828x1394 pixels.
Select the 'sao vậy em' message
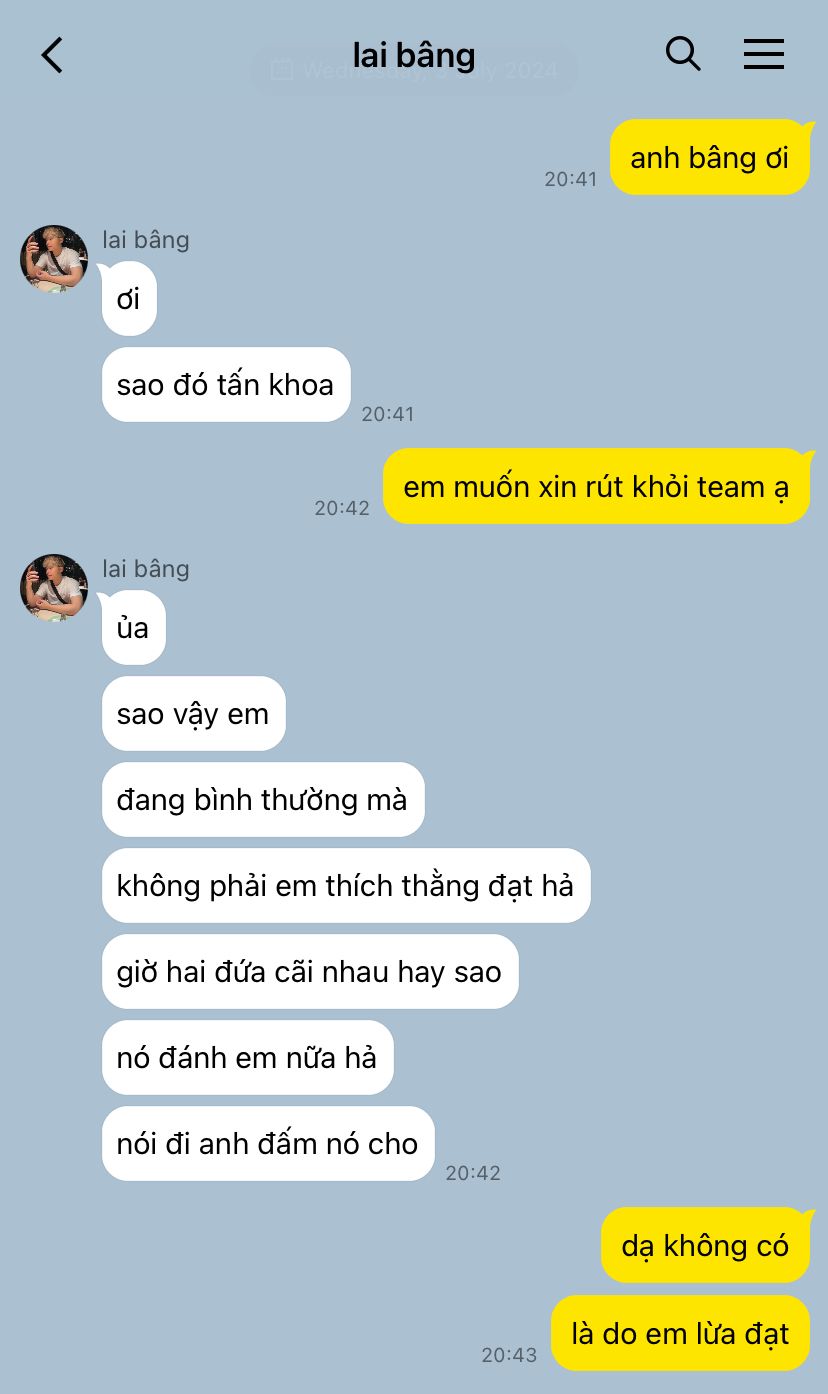click(x=193, y=714)
